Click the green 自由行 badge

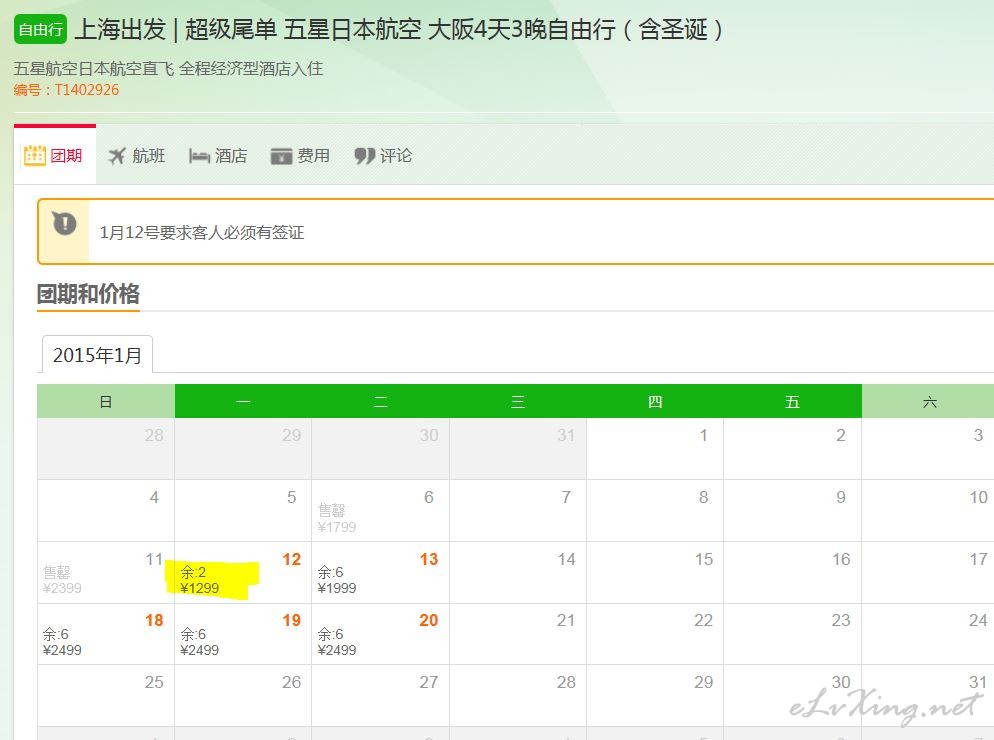coord(40,29)
